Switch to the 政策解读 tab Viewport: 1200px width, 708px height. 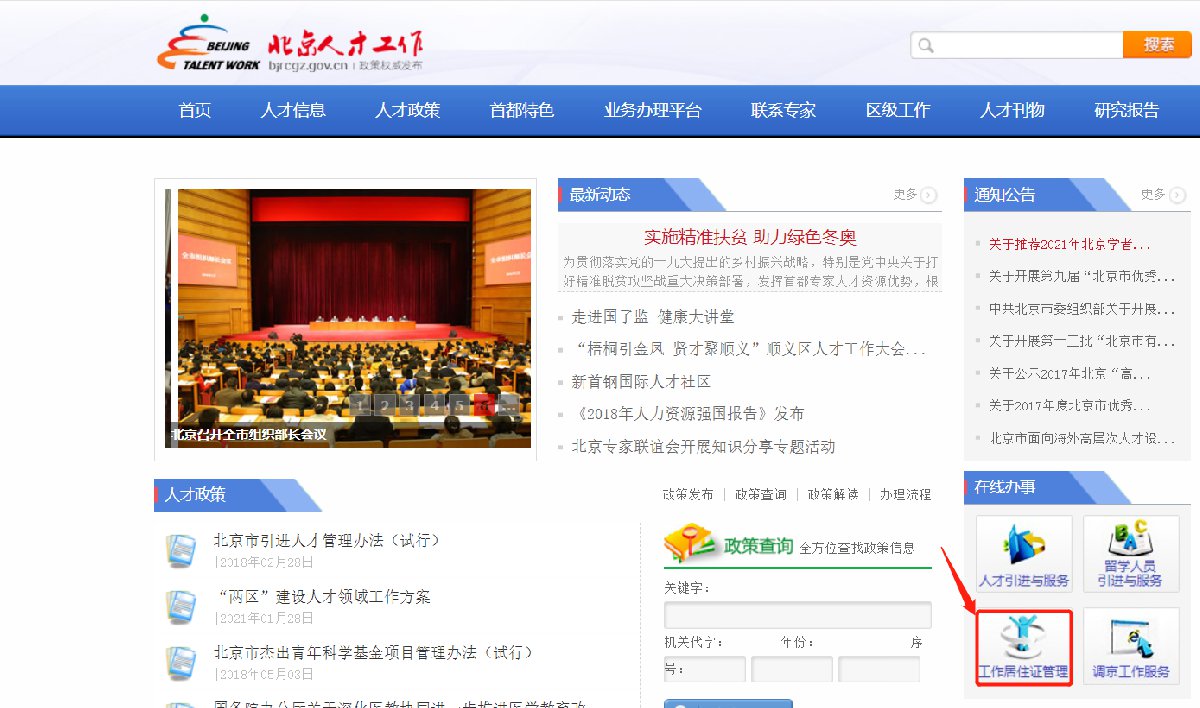834,494
